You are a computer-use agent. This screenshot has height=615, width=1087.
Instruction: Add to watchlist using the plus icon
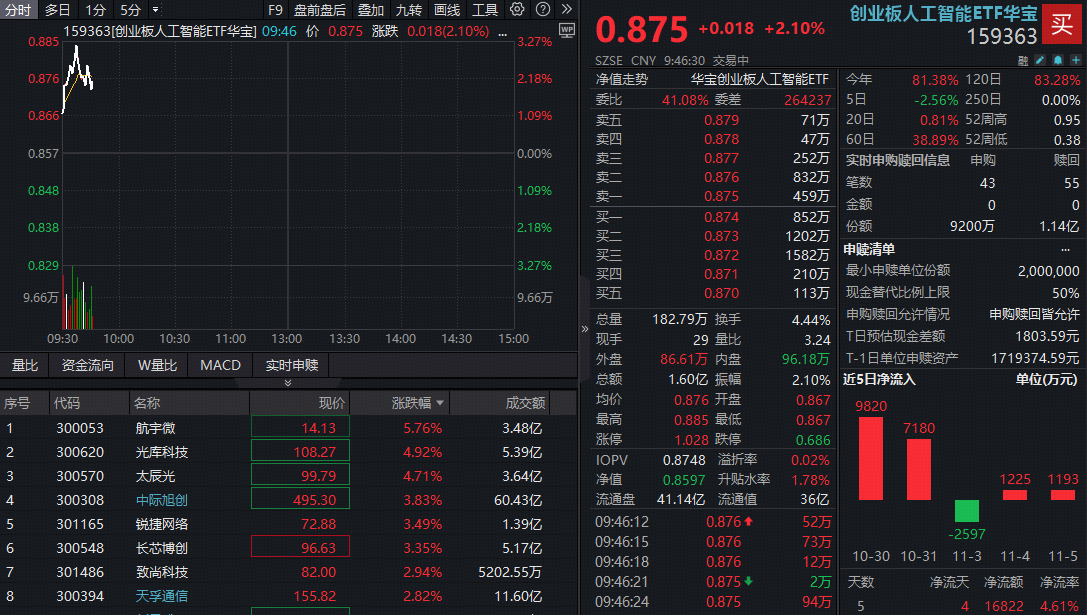click(x=1075, y=60)
